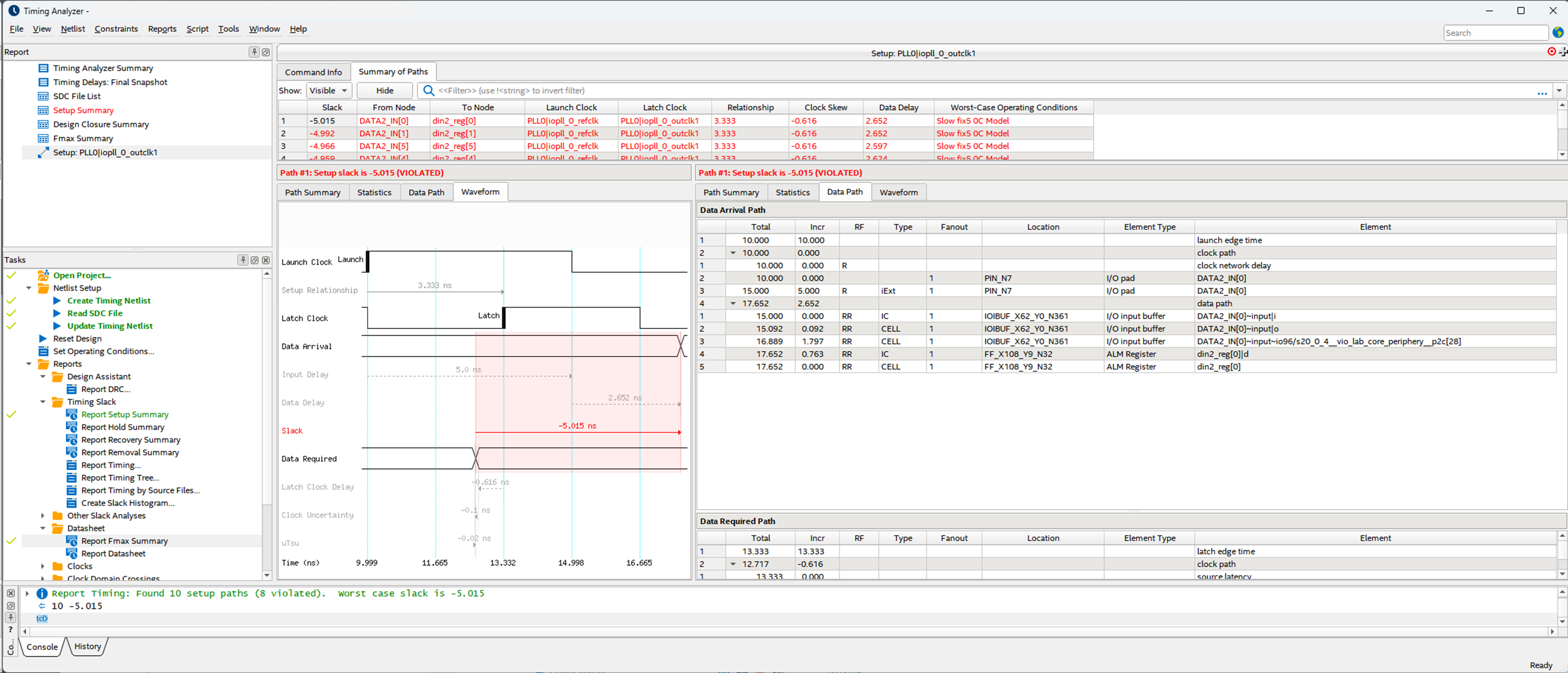Click the Open Project folder icon

pos(43,275)
